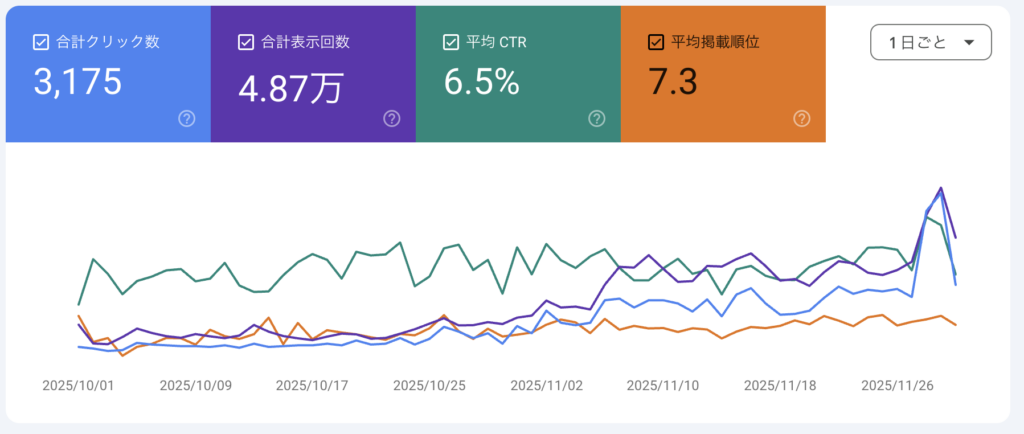1024x434 pixels.
Task: Uncheck the 合計表示回数 checkbox
Action: [246, 42]
